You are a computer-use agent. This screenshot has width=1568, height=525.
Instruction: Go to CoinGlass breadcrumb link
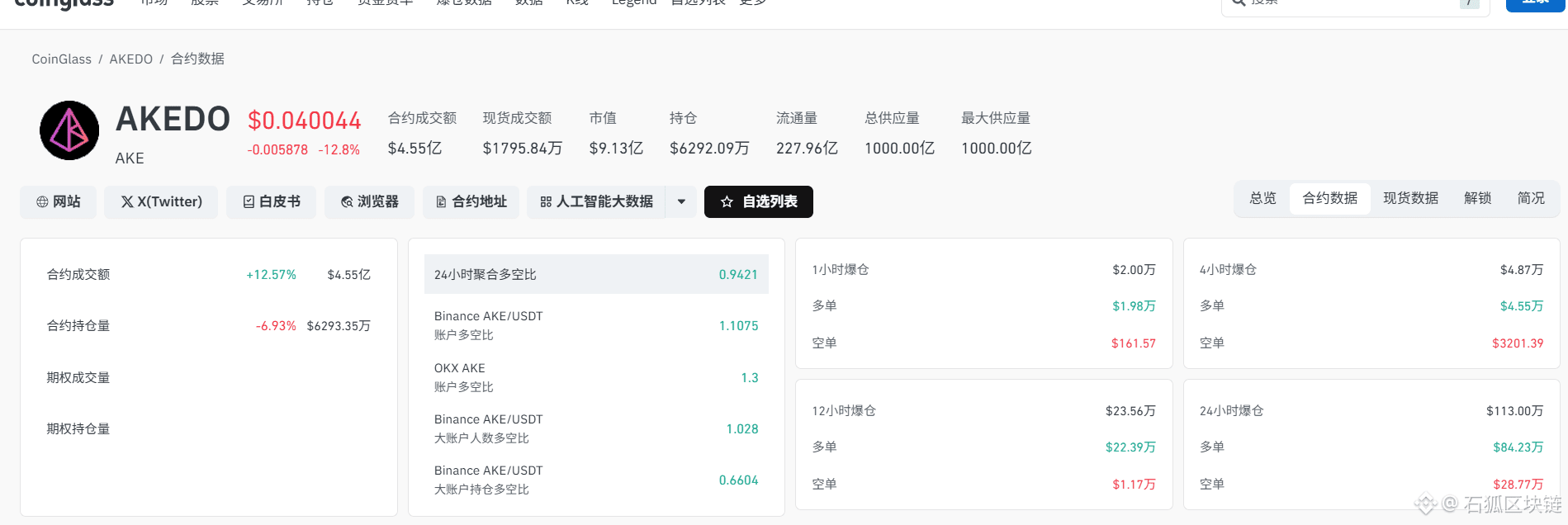click(62, 59)
